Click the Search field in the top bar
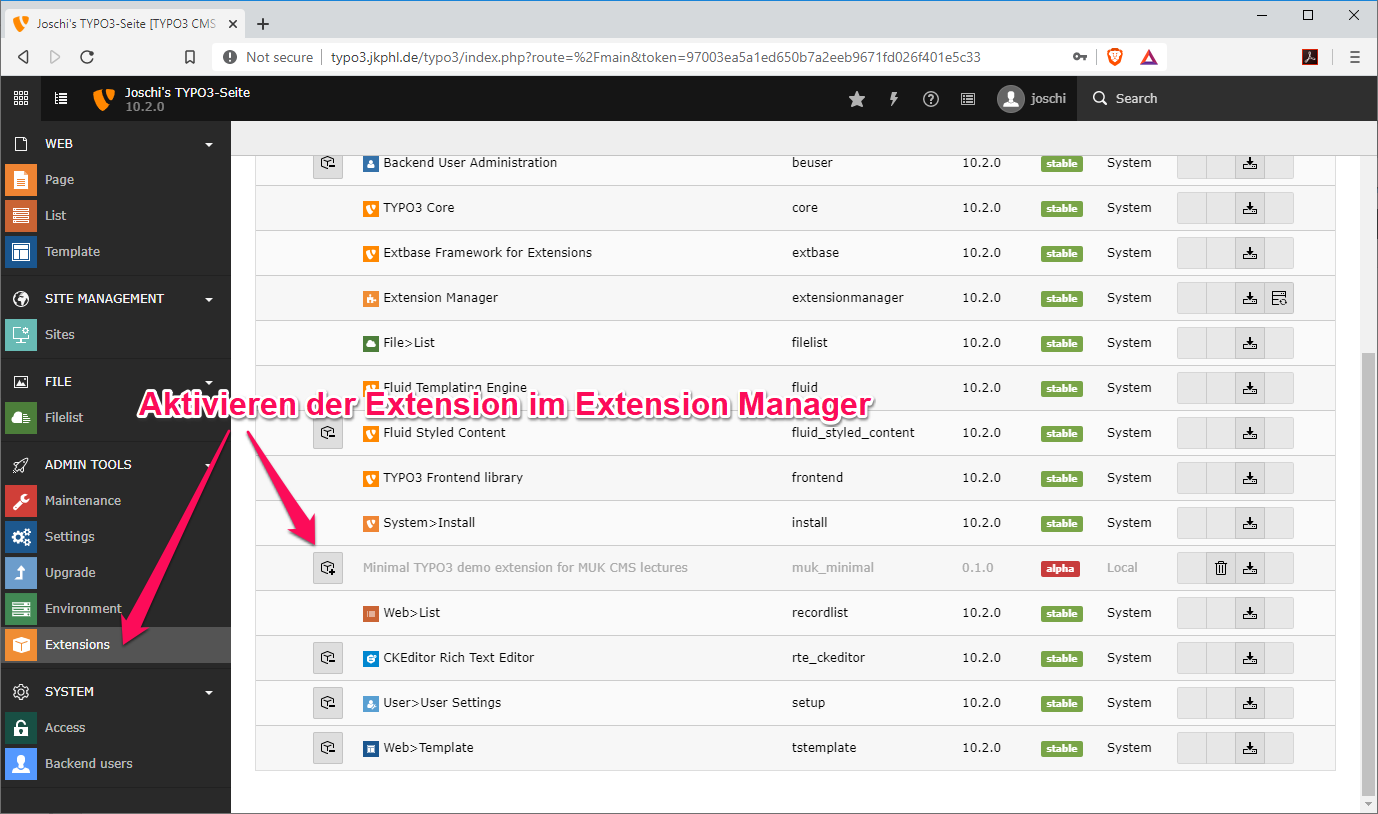Viewport: 1378px width, 814px height. tap(1135, 98)
